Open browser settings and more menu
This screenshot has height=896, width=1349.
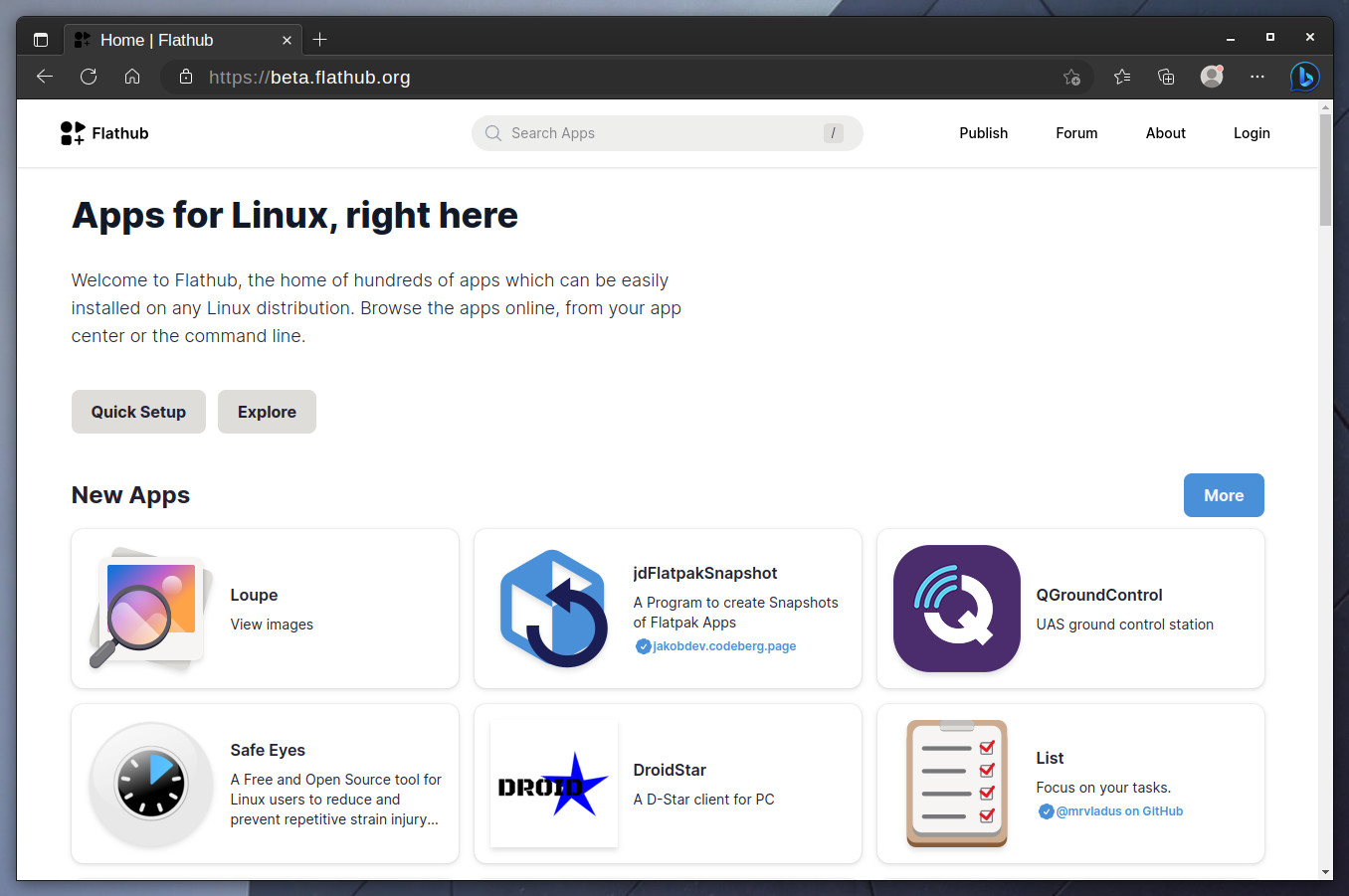coord(1257,77)
